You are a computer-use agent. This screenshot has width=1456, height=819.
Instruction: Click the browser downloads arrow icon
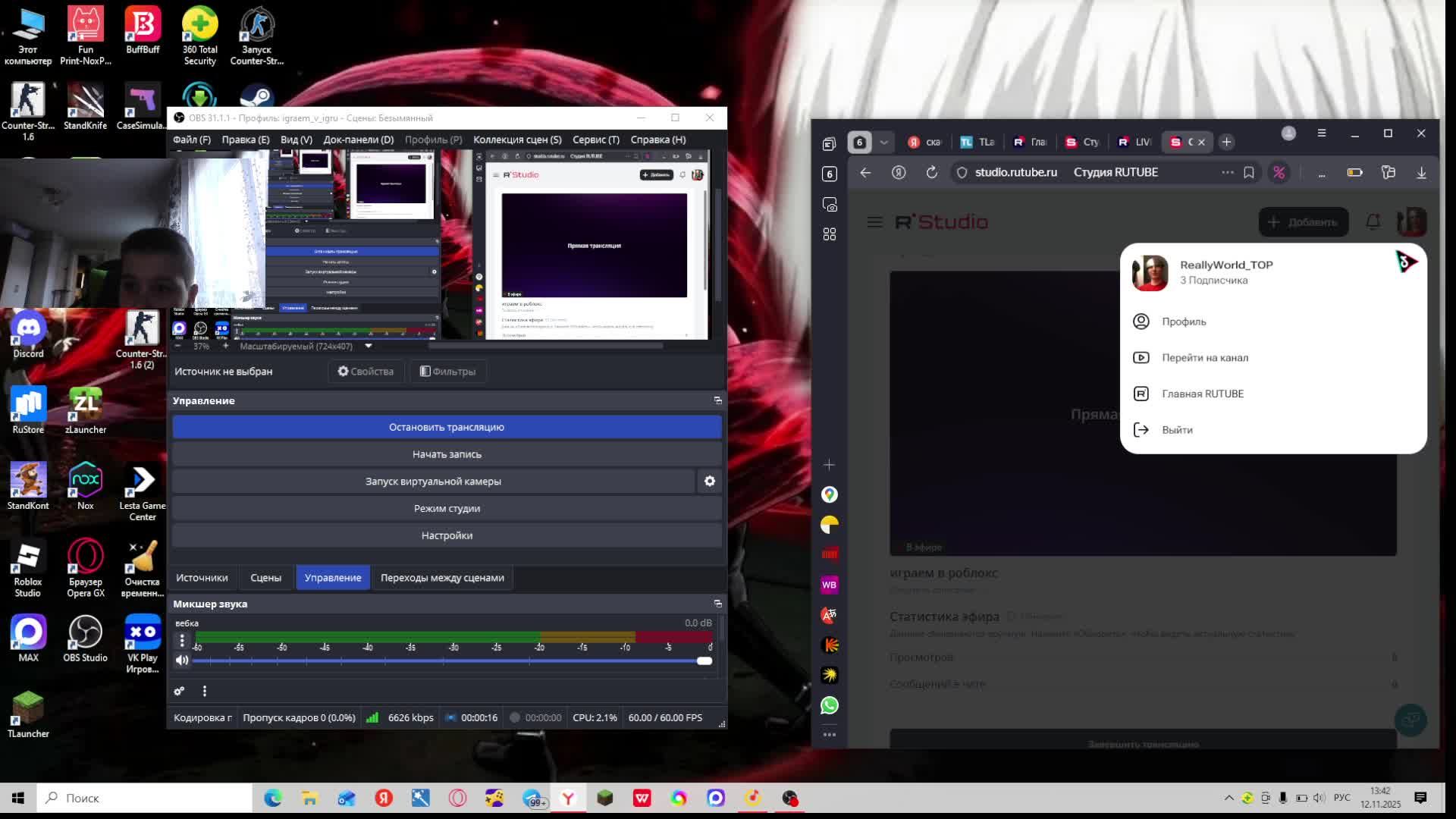point(1421,173)
